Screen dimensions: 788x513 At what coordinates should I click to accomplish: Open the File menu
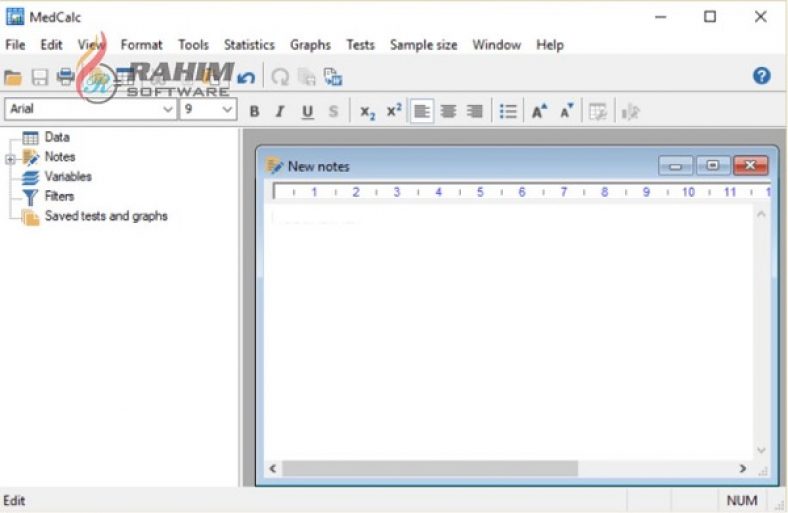pos(15,45)
